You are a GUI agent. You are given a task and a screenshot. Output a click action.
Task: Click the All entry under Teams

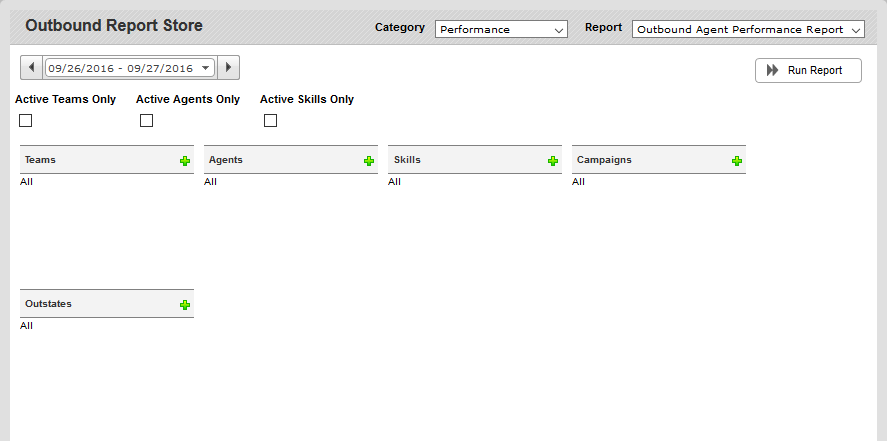tap(26, 181)
